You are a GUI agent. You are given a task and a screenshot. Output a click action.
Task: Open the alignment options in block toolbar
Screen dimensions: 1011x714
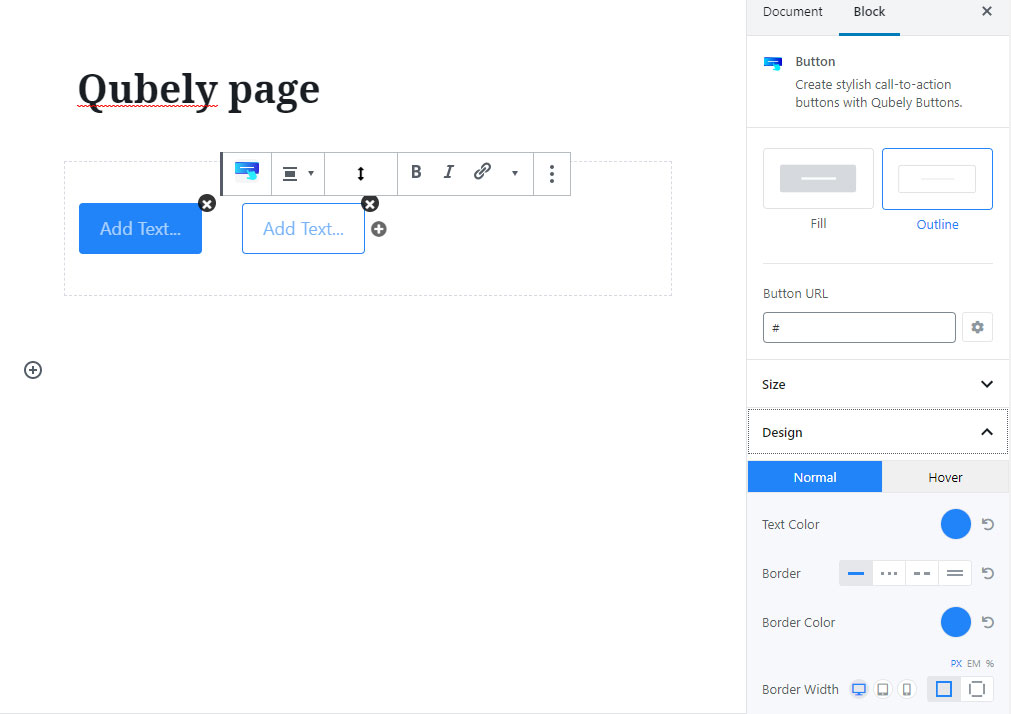click(298, 174)
